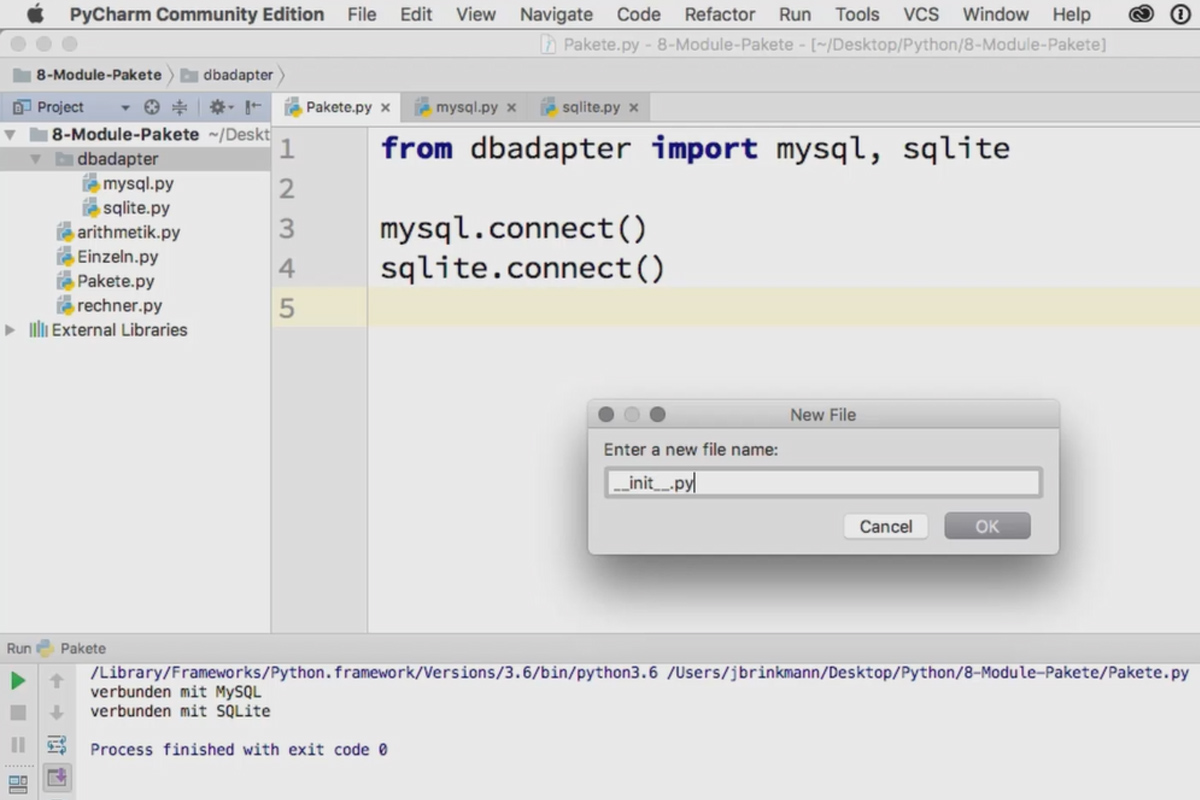Collapse the 8-Module-Pakete root folder

tap(11, 134)
